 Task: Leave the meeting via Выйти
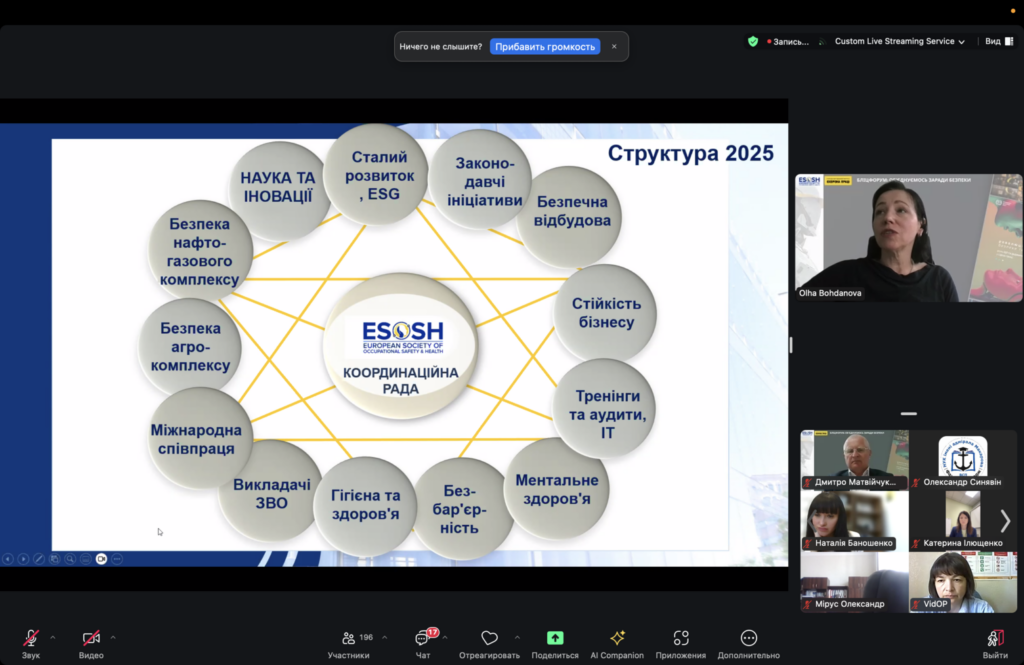tap(995, 639)
